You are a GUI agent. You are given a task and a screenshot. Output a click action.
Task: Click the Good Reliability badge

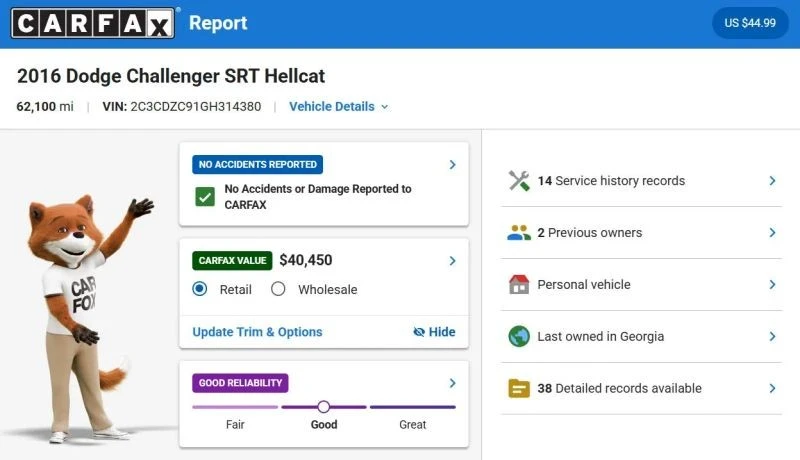(240, 383)
